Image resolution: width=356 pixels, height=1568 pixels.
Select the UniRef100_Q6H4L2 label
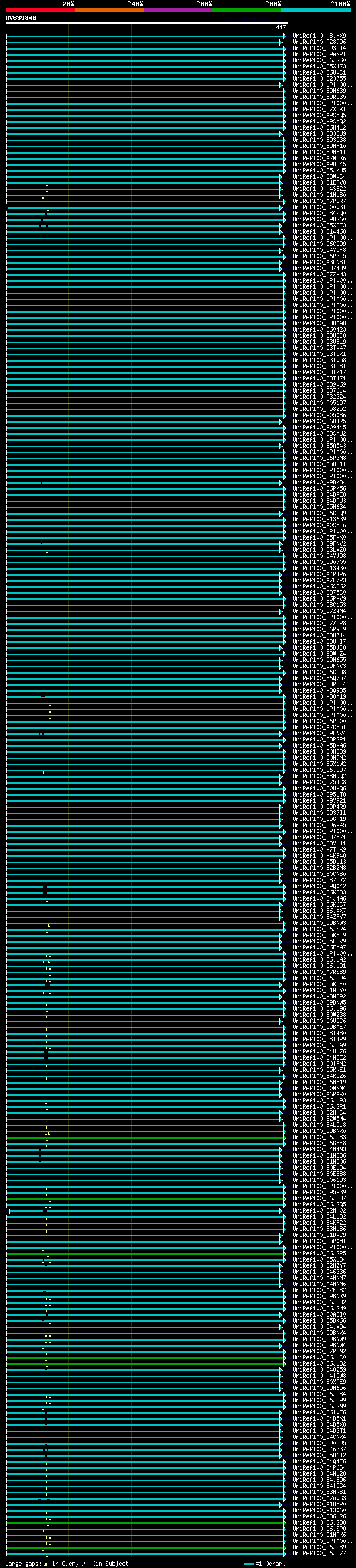(319, 127)
